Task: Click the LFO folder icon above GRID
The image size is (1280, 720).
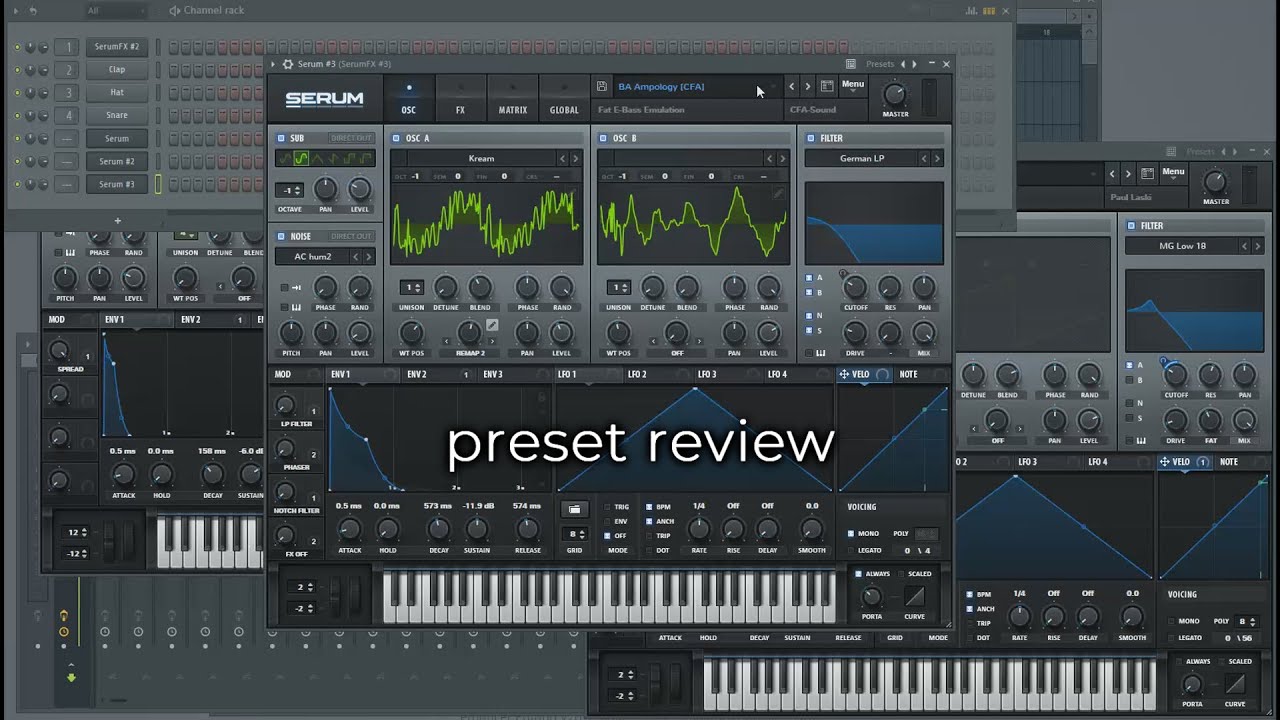Action: [x=574, y=509]
